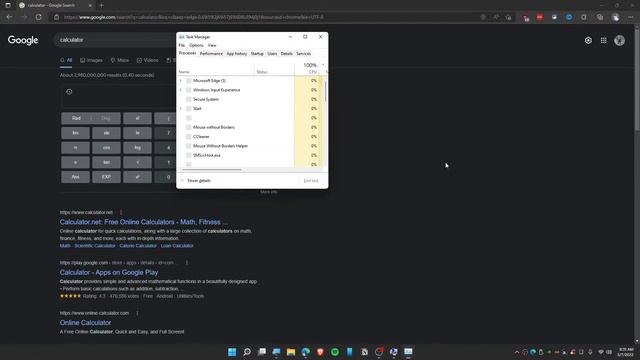Go to Google home via the logo

pos(23,40)
